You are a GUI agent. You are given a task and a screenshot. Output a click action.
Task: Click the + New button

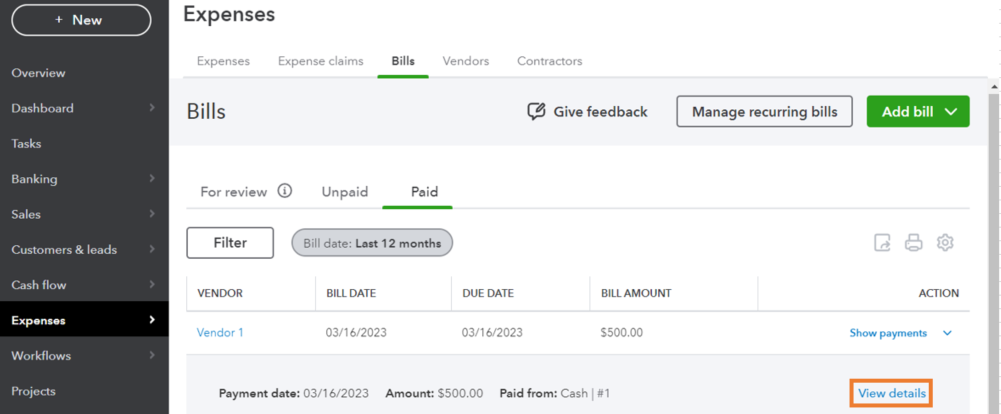pyautogui.click(x=80, y=20)
